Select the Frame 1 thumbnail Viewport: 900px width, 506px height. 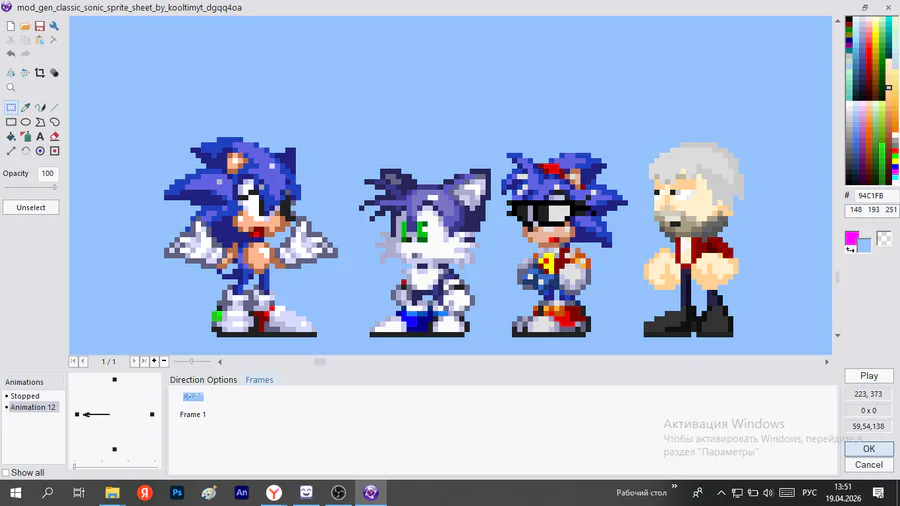tap(193, 396)
